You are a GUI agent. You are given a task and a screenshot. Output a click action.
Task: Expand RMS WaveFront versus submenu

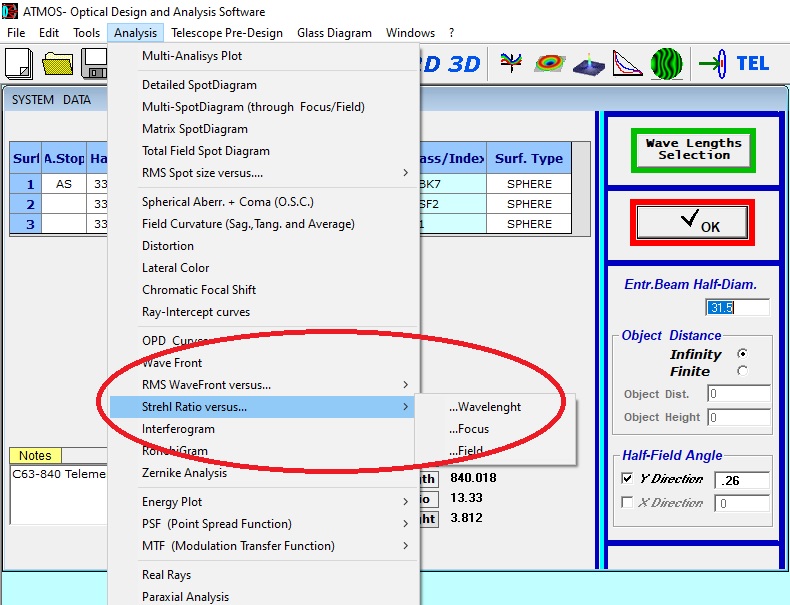[x=262, y=385]
